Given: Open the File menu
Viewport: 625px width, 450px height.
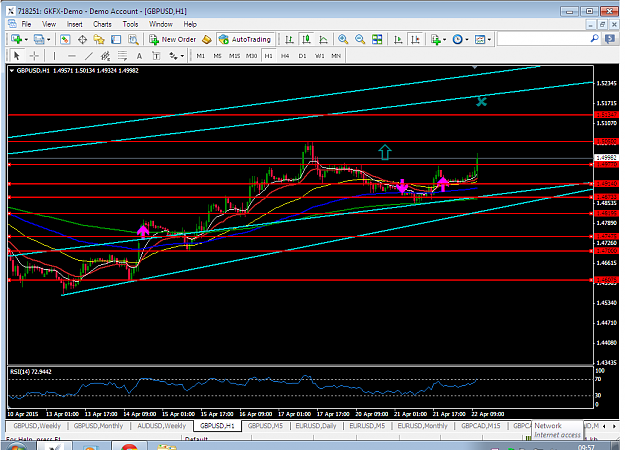Looking at the screenshot, I should 26,24.
